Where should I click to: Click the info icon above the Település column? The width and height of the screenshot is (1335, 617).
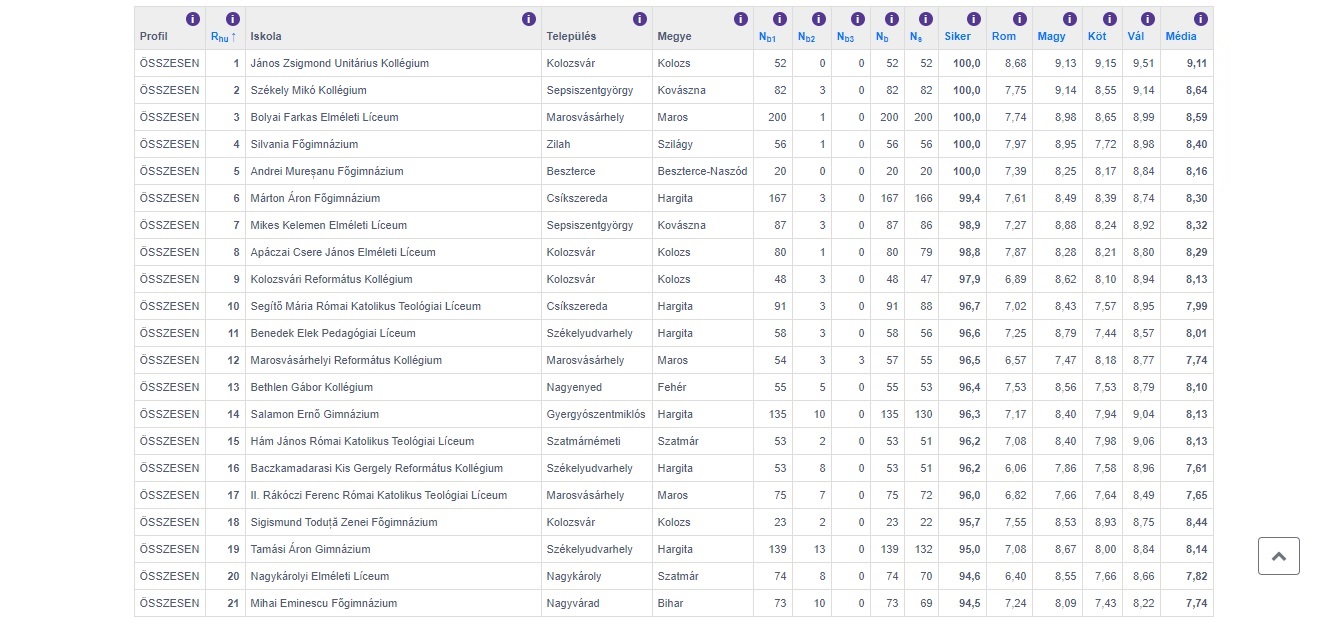[640, 19]
